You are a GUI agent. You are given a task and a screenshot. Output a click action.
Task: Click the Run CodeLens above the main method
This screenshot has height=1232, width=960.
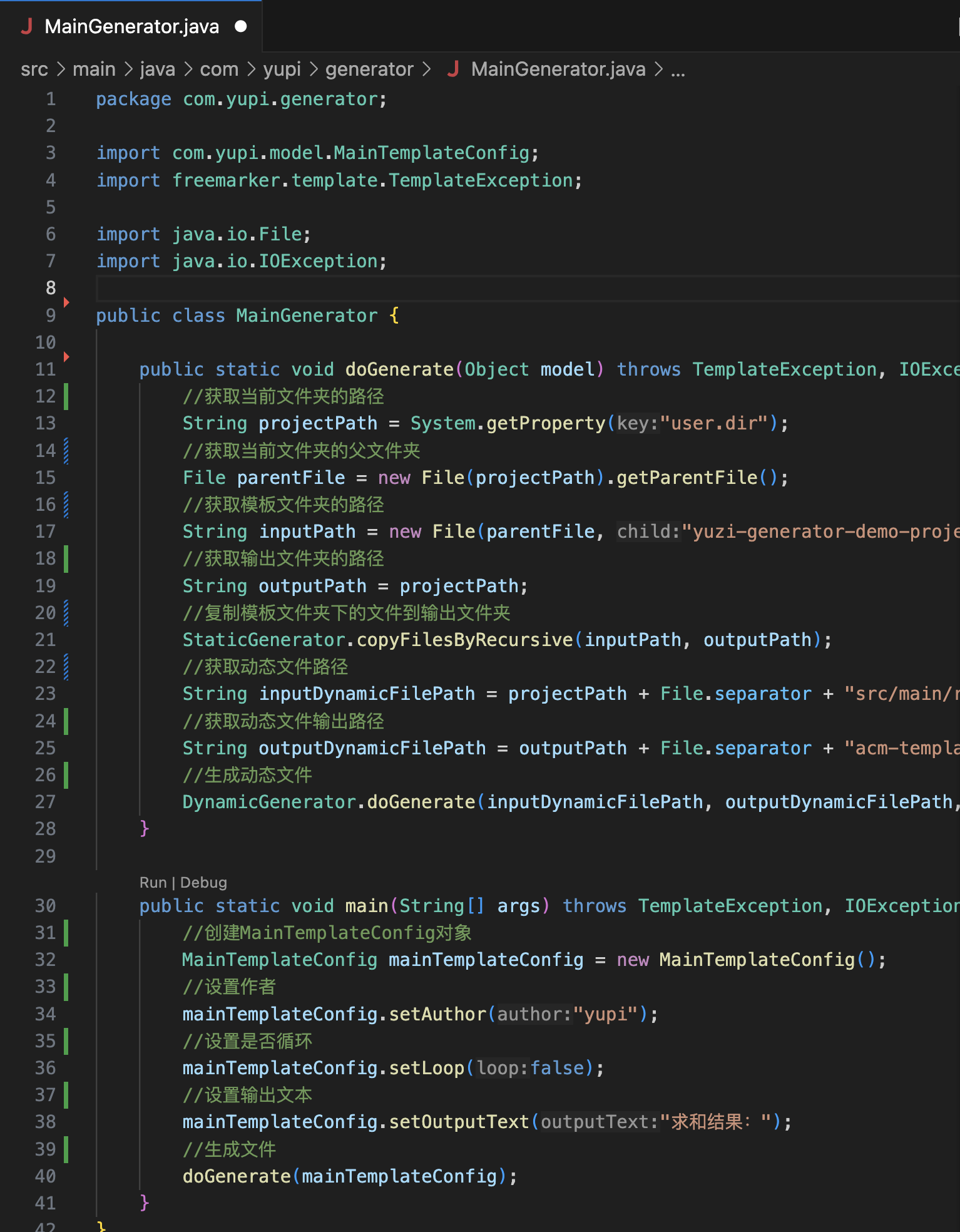point(153,883)
